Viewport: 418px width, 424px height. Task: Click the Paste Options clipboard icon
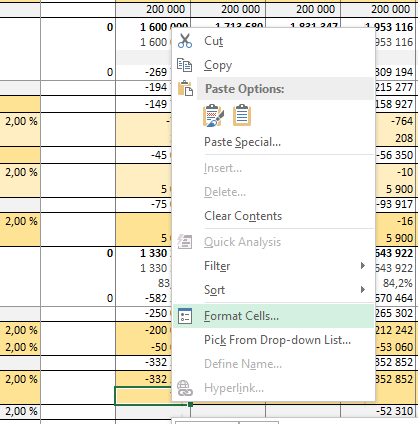click(185, 89)
